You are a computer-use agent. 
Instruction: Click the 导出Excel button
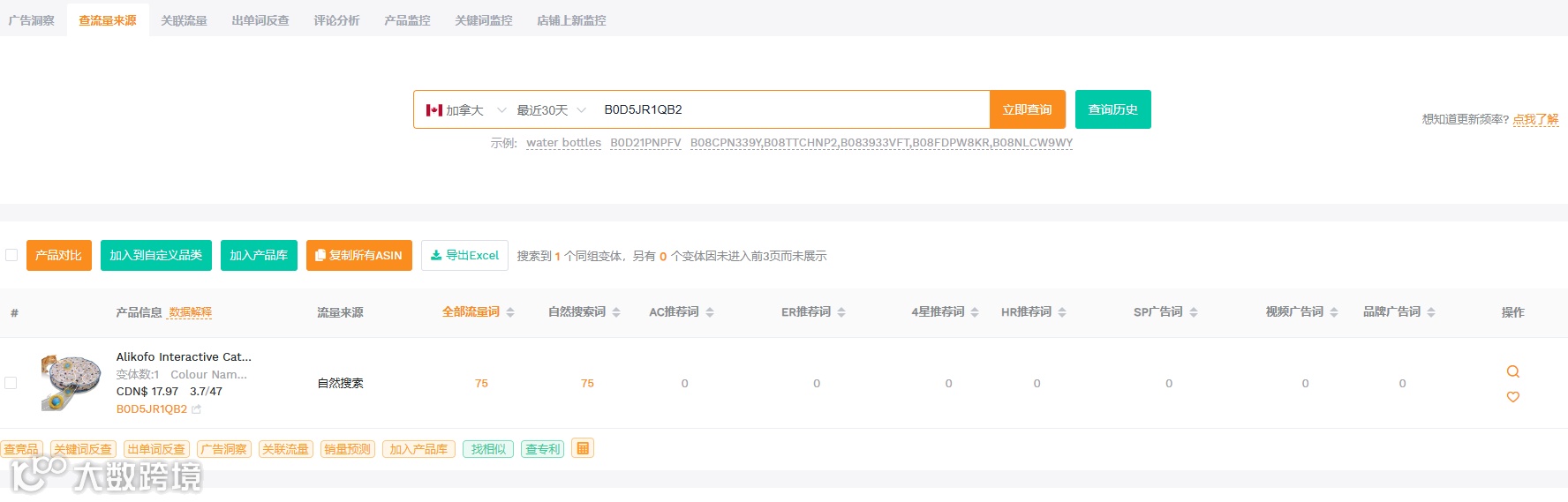tap(464, 255)
